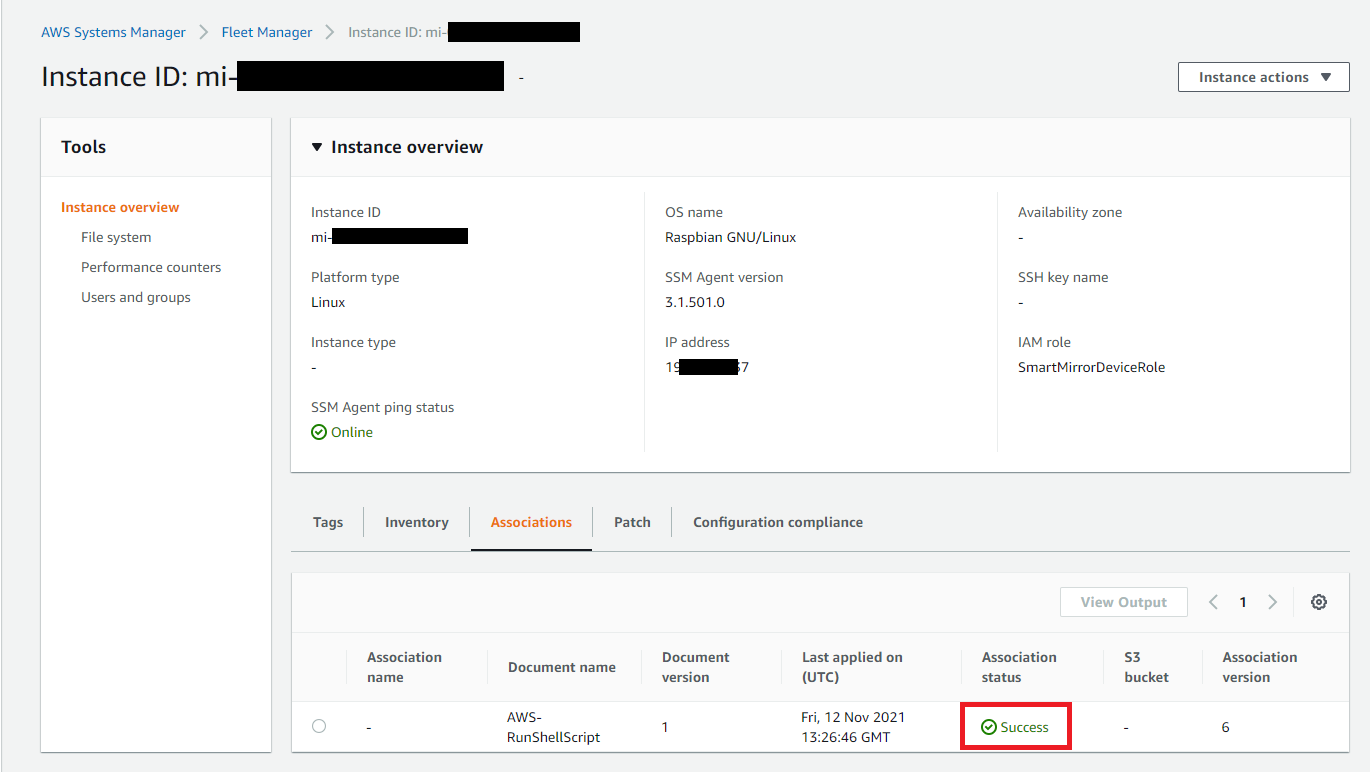Viewport: 1370px width, 772px height.
Task: Click the View Output button
Action: (x=1124, y=602)
